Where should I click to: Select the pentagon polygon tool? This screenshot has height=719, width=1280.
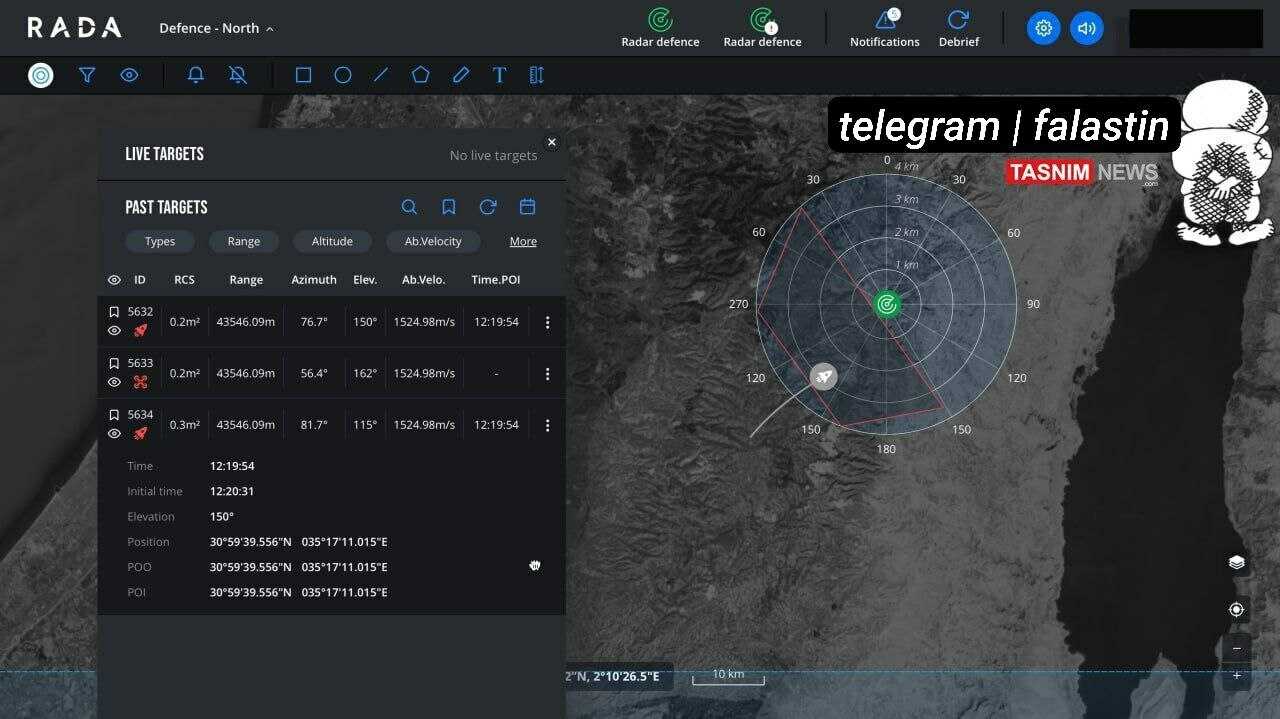point(420,75)
